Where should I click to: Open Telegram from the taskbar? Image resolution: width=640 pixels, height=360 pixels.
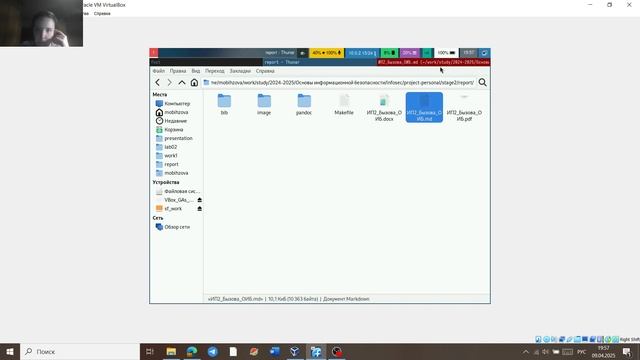click(x=213, y=351)
